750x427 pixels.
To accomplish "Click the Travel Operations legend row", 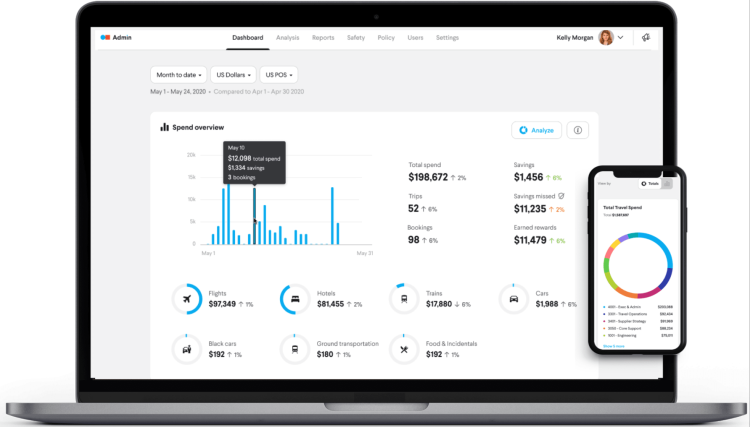I will tap(638, 314).
